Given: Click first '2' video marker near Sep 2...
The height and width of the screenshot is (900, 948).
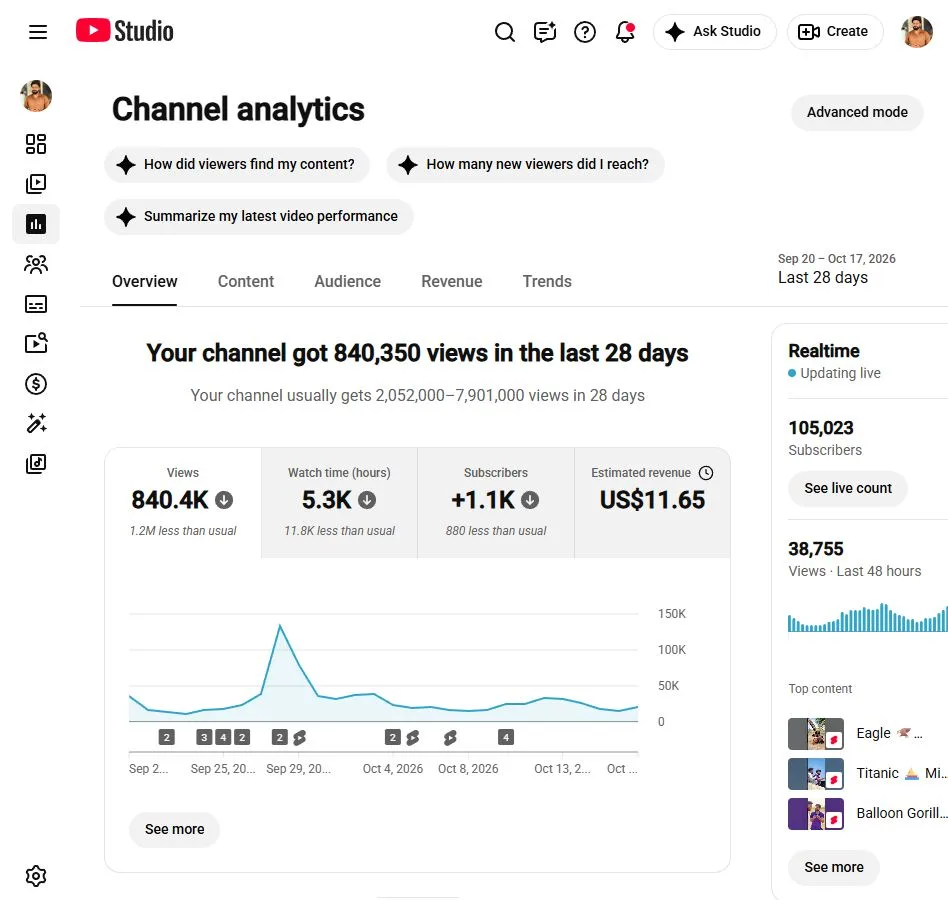Looking at the screenshot, I should (167, 737).
